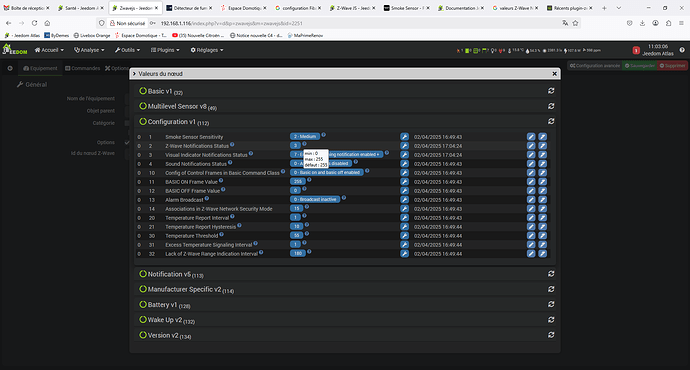Refresh the Battery v1 class values
The height and width of the screenshot is (370, 690).
pyautogui.click(x=551, y=304)
